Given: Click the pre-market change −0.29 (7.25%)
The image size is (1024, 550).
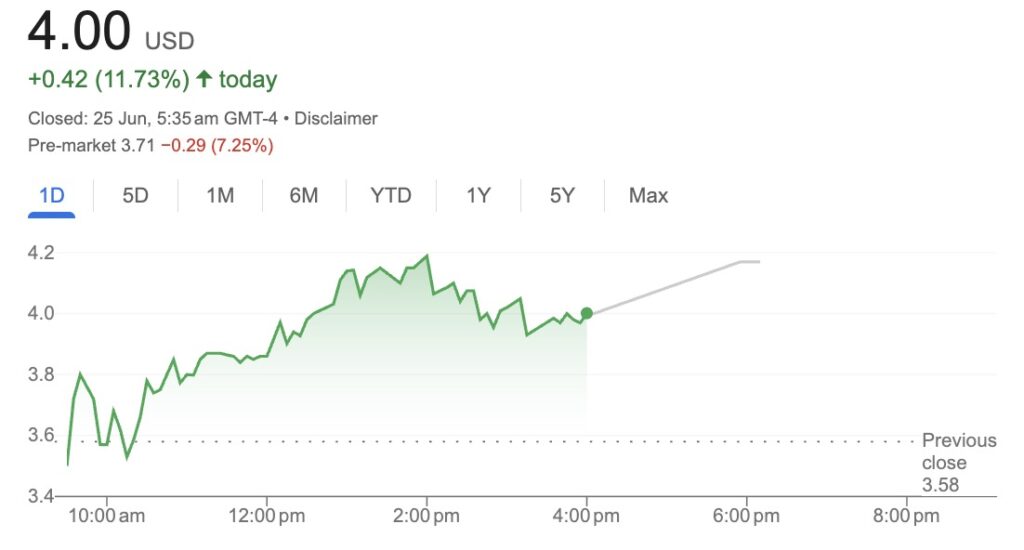Looking at the screenshot, I should click(217, 146).
